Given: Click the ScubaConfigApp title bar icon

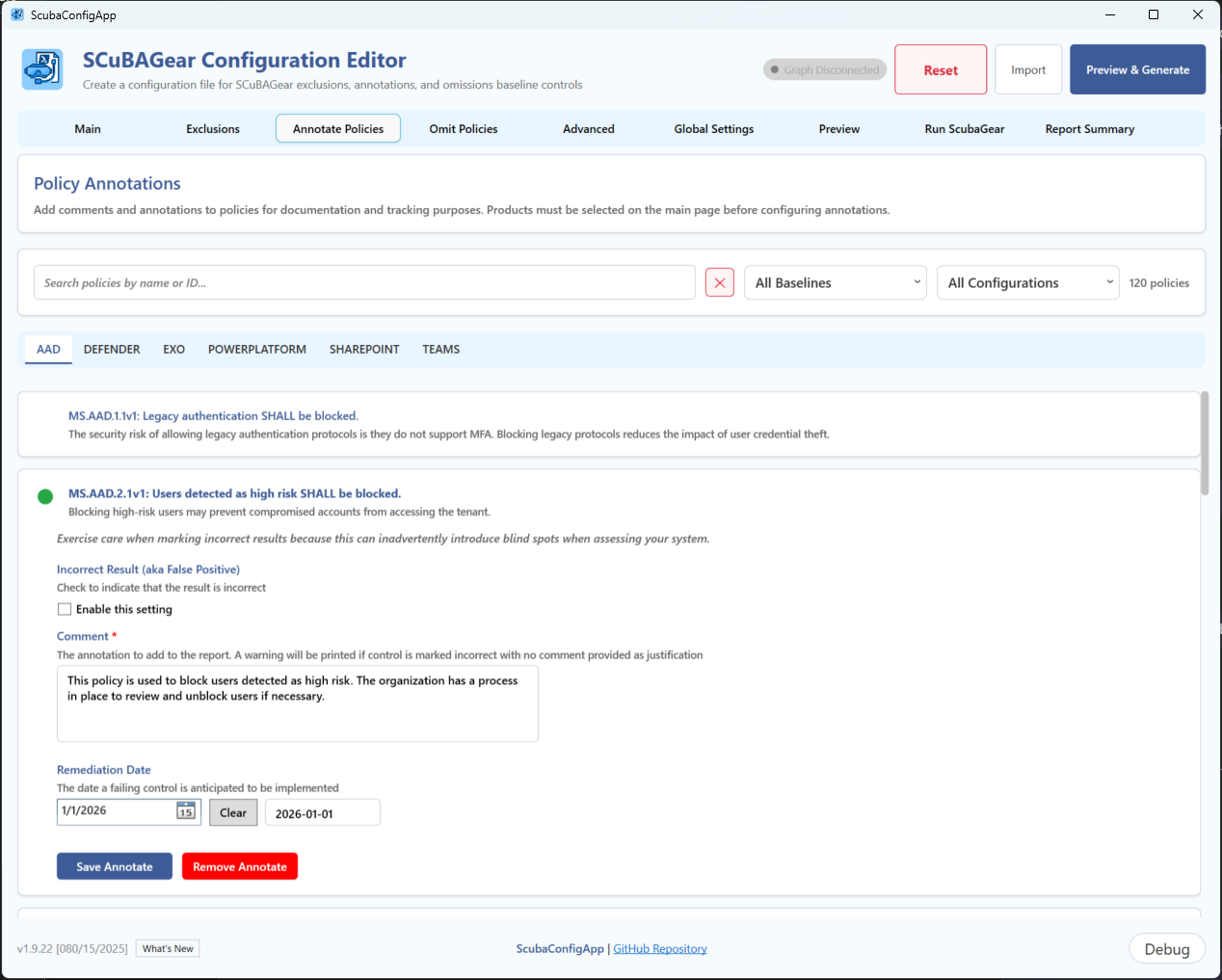Looking at the screenshot, I should [x=16, y=14].
